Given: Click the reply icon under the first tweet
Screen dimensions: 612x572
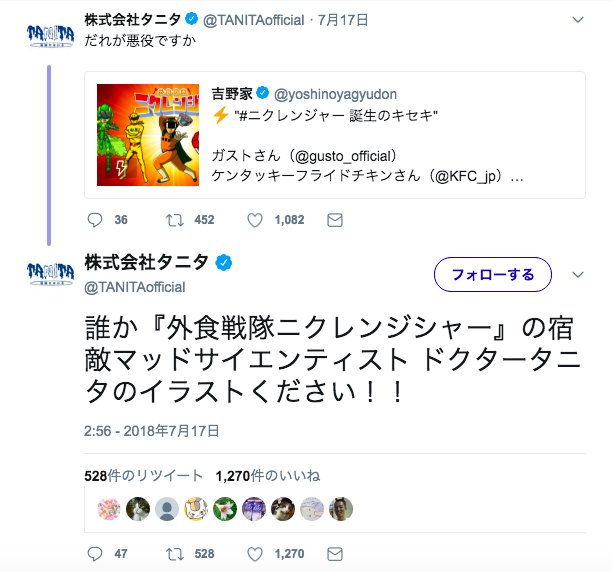Looking at the screenshot, I should [x=95, y=220].
